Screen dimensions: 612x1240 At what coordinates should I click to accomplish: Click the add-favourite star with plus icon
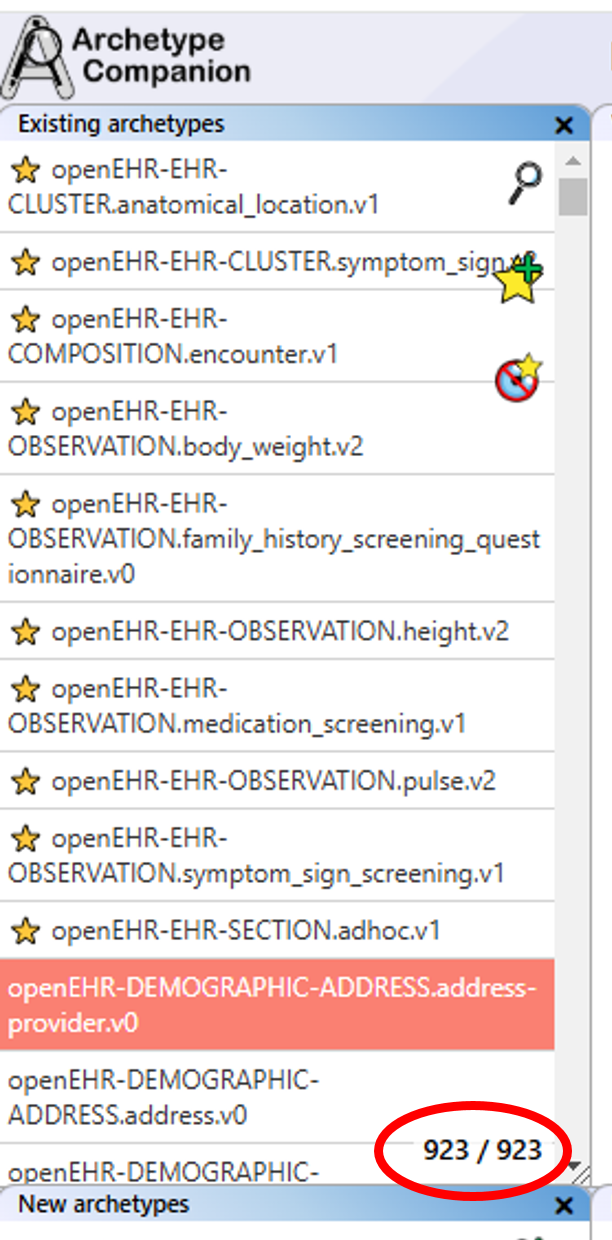(518, 281)
